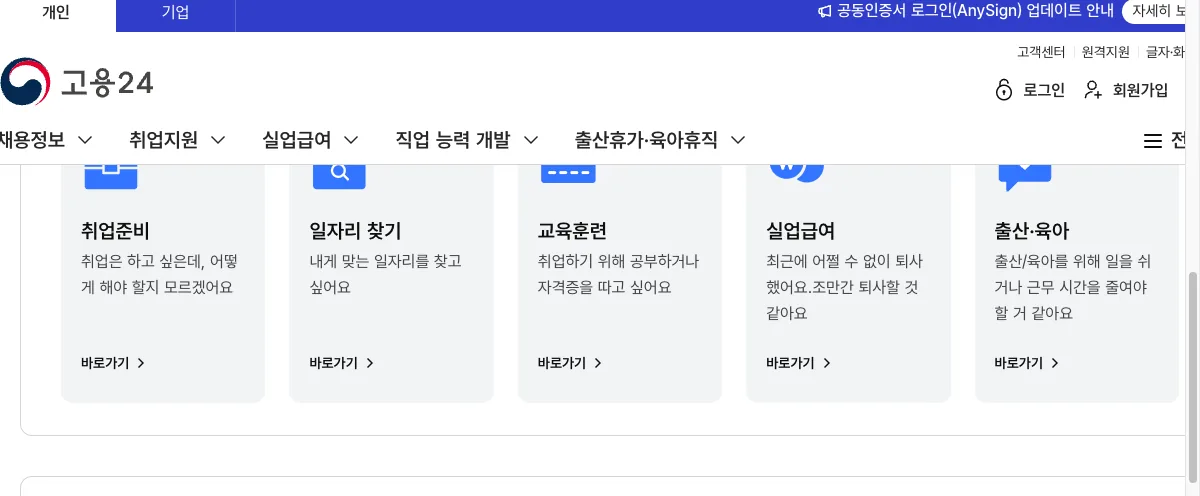Open the hamburger menu icon
The image size is (1200, 496).
pyautogui.click(x=1153, y=140)
